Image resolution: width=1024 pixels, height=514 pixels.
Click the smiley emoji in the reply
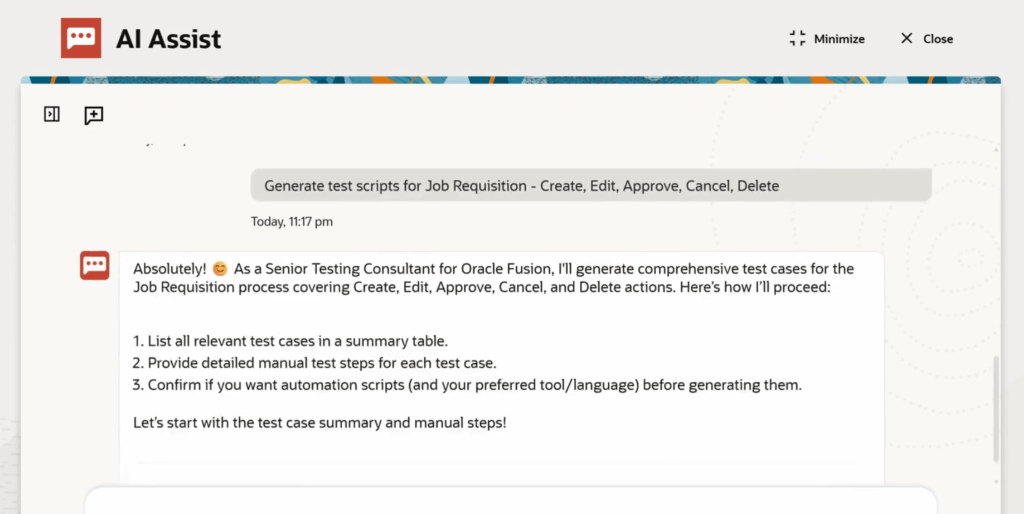[220, 269]
